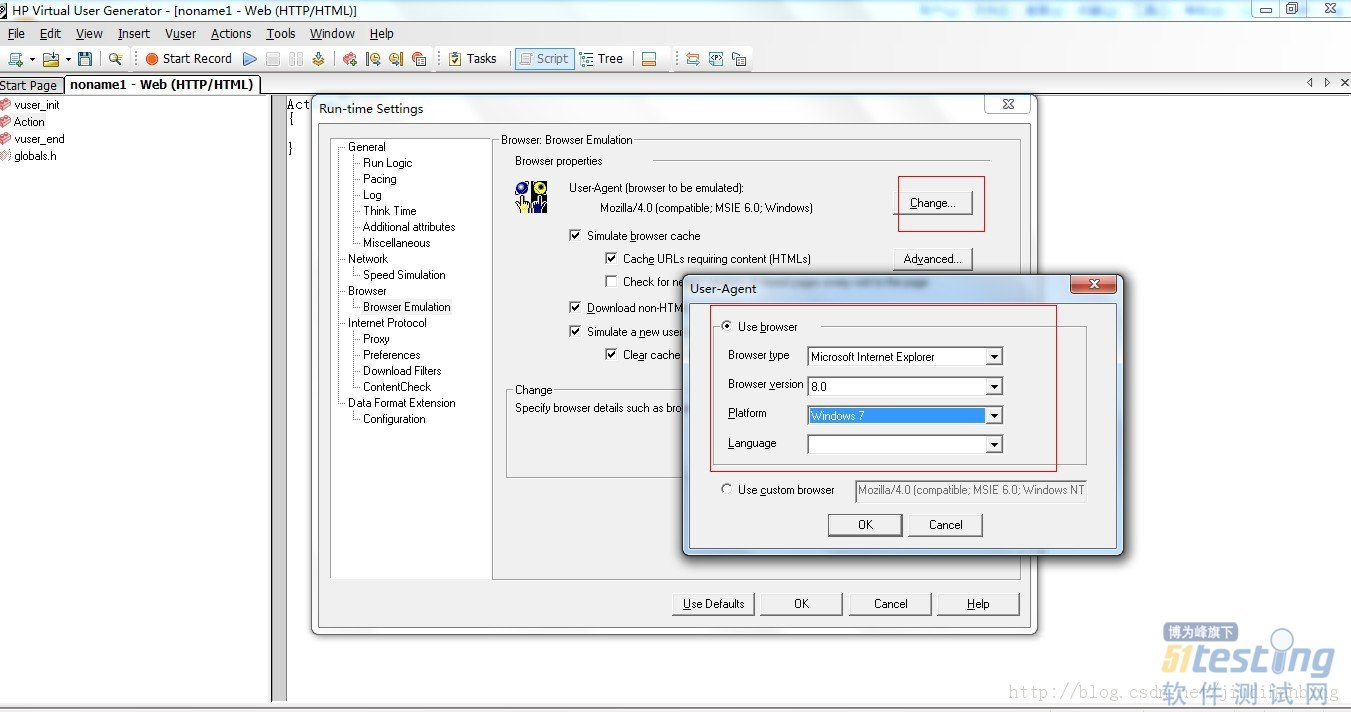Viewport: 1351px width, 712px height.
Task: Click the New Script toolbar icon
Action: [15, 59]
